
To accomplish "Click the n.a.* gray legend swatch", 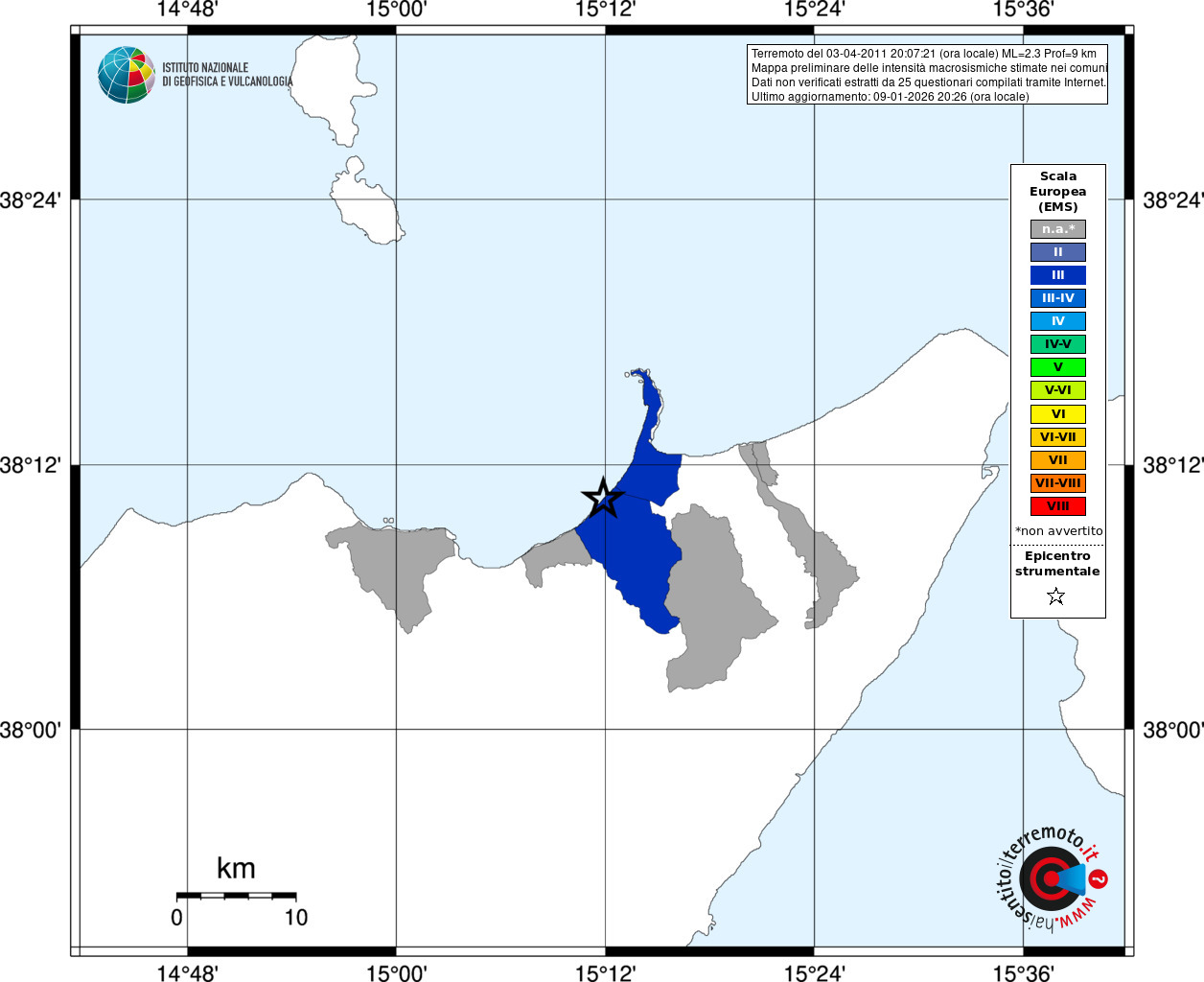I will click(x=1058, y=229).
